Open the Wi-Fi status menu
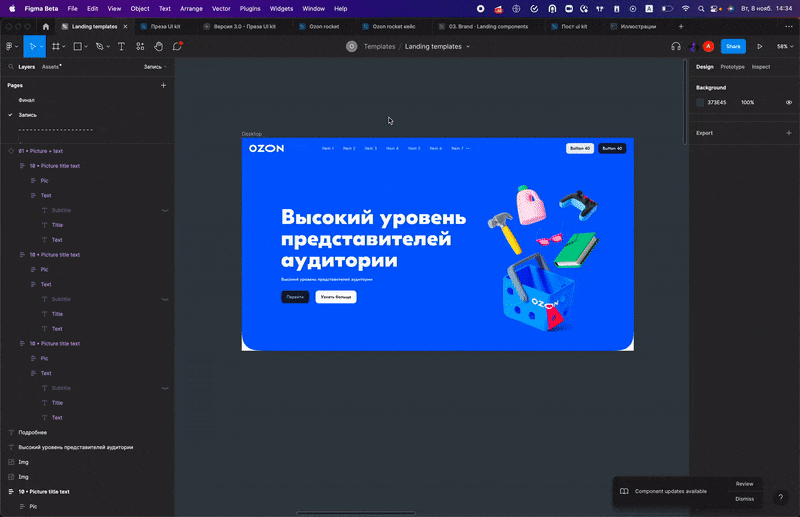The width and height of the screenshot is (800, 517). click(x=686, y=9)
